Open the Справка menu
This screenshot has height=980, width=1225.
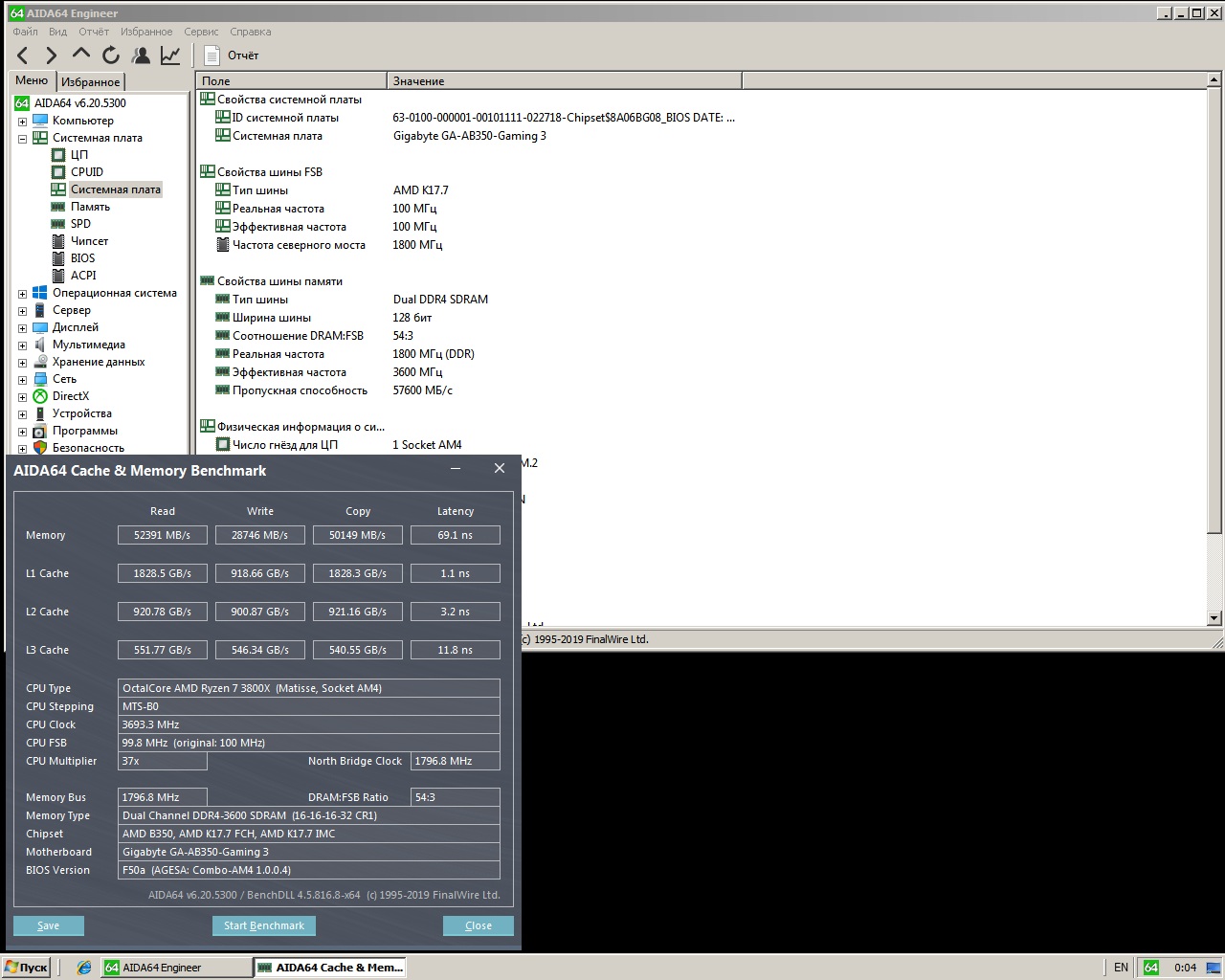click(251, 32)
